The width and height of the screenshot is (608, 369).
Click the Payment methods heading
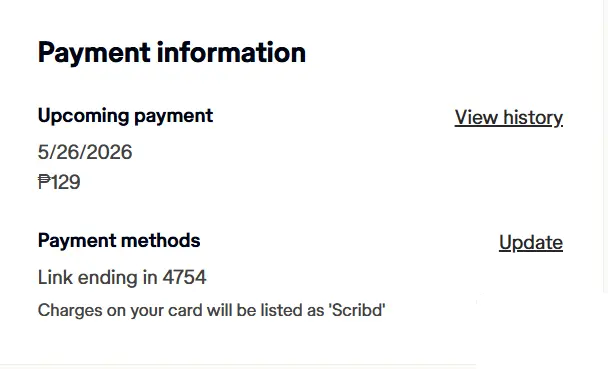tap(119, 241)
